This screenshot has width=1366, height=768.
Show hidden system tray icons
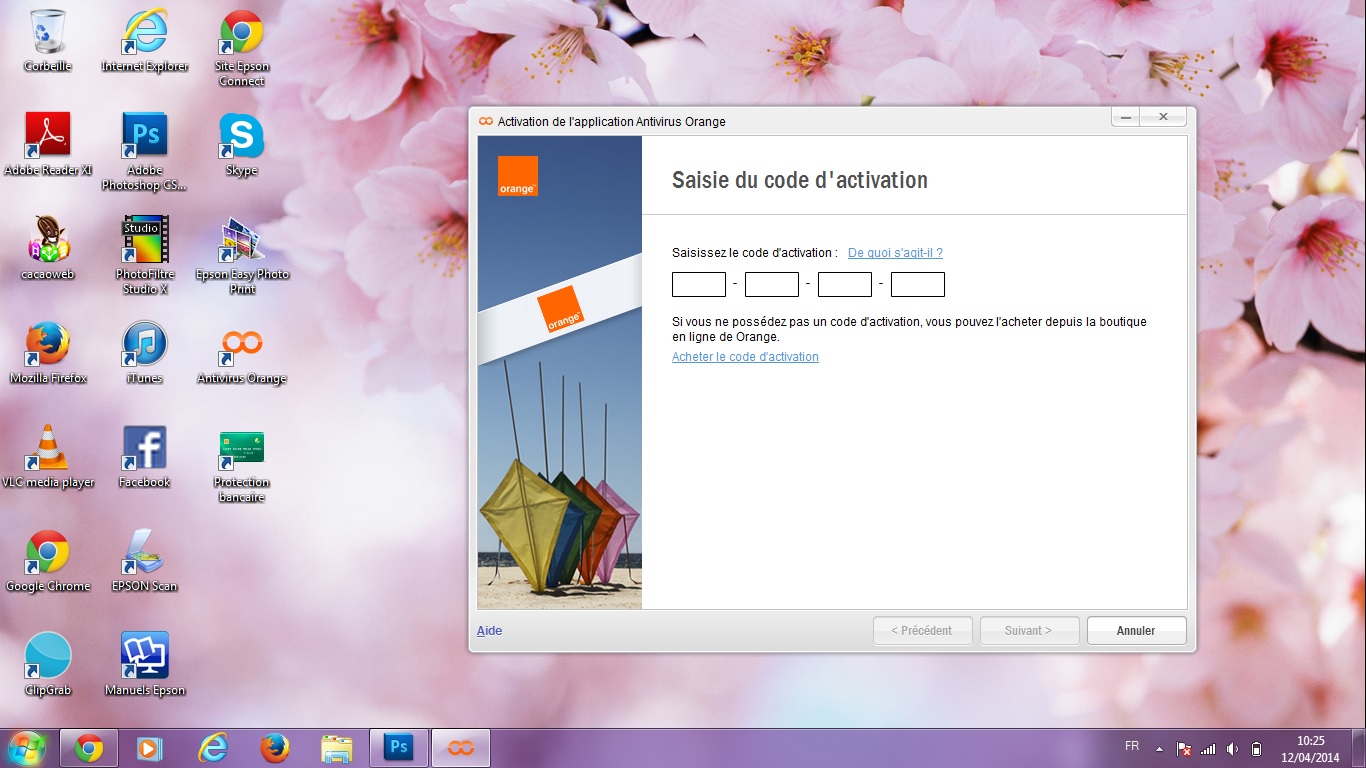pyautogui.click(x=1159, y=748)
